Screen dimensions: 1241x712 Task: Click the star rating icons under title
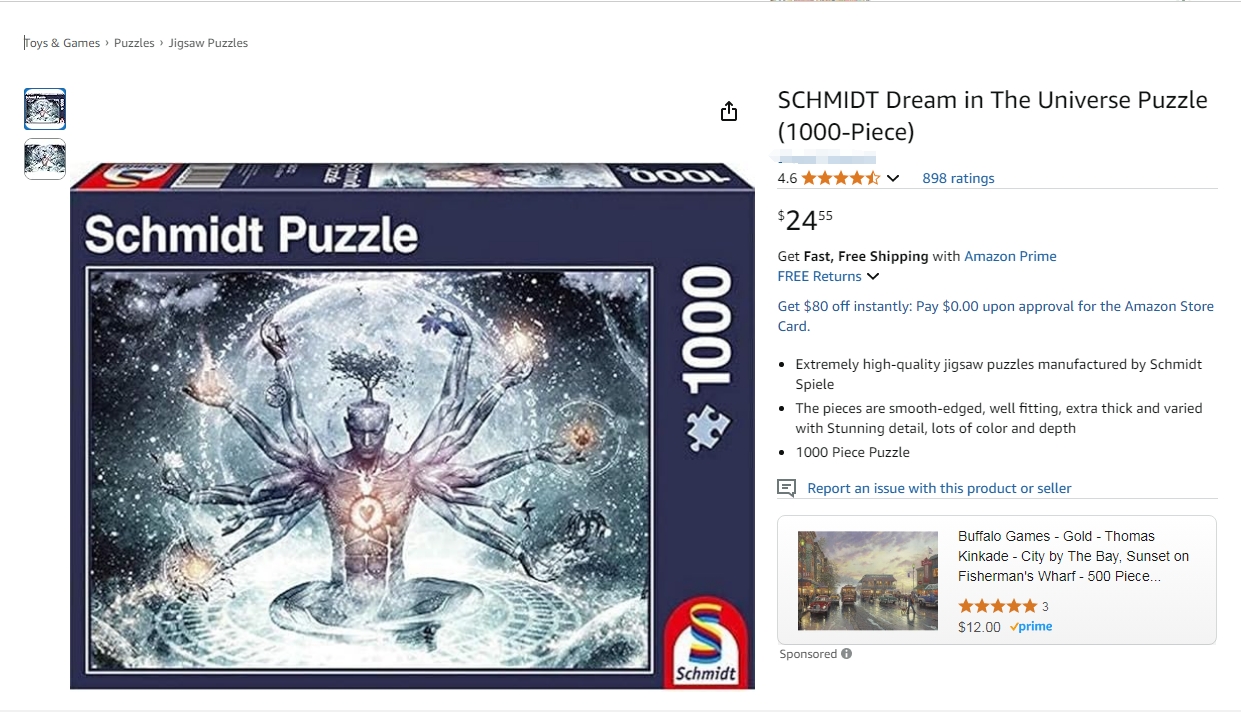click(x=840, y=178)
